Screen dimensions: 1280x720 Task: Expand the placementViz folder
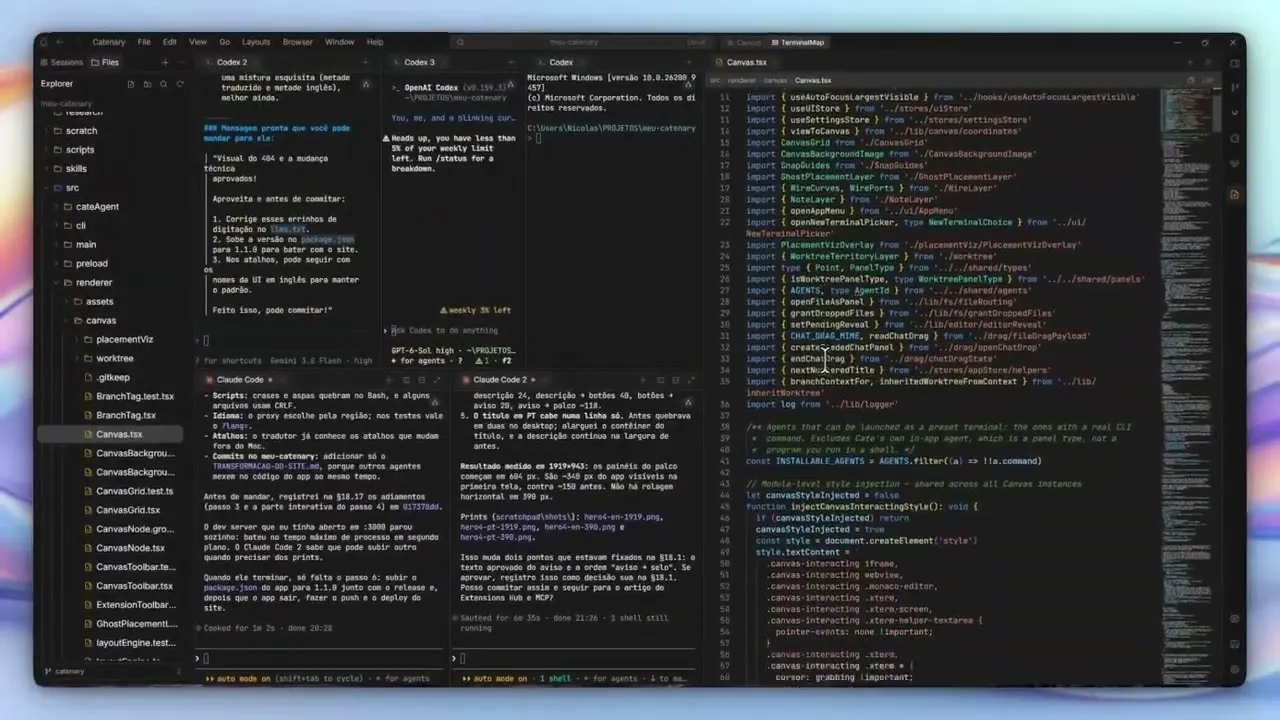76,340
